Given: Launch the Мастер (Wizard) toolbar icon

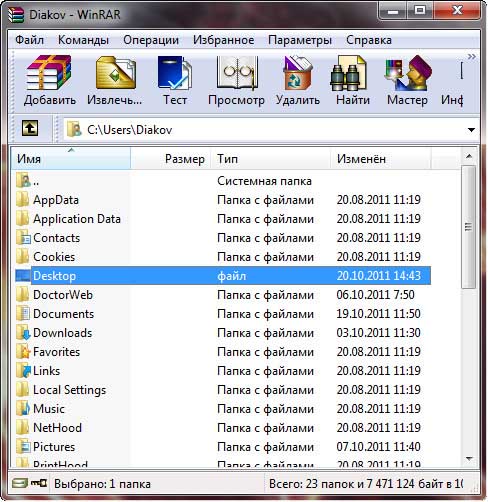Looking at the screenshot, I should 408,73.
